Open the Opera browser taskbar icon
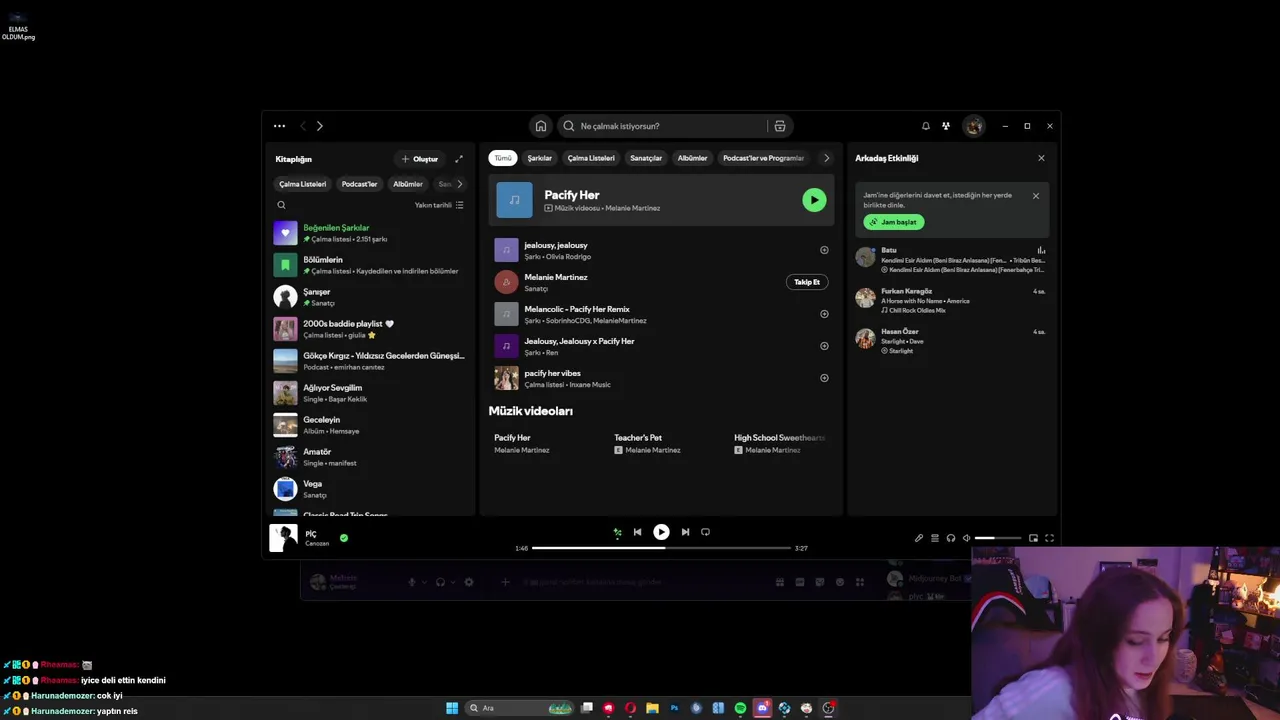This screenshot has height=720, width=1280. pos(630,708)
